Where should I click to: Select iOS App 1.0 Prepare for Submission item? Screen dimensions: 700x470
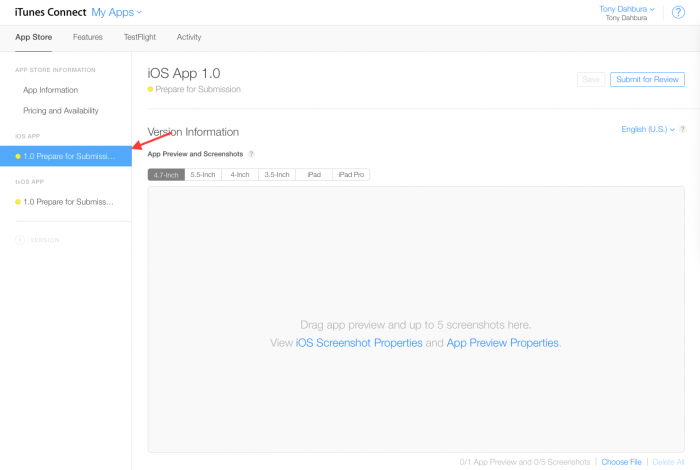[x=66, y=156]
